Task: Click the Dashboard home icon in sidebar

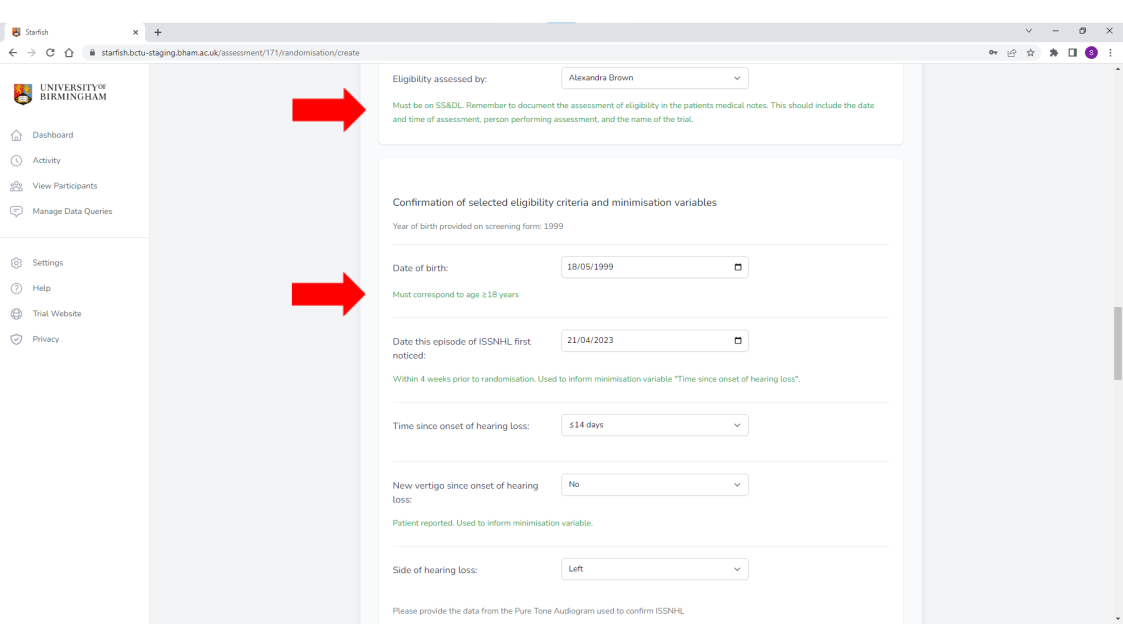Action: point(16,135)
